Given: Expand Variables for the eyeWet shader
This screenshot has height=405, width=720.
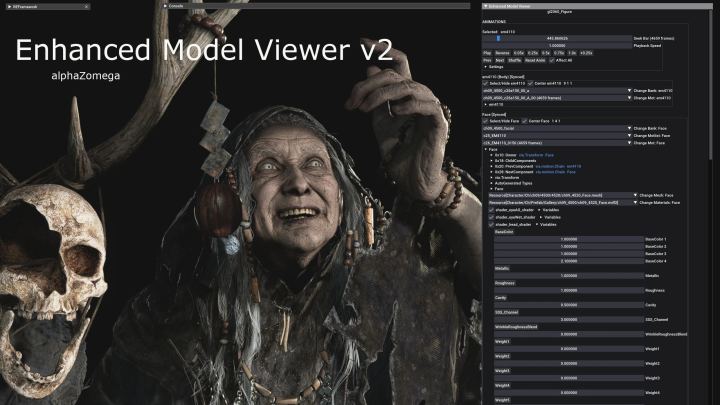Looking at the screenshot, I should tap(540, 217).
